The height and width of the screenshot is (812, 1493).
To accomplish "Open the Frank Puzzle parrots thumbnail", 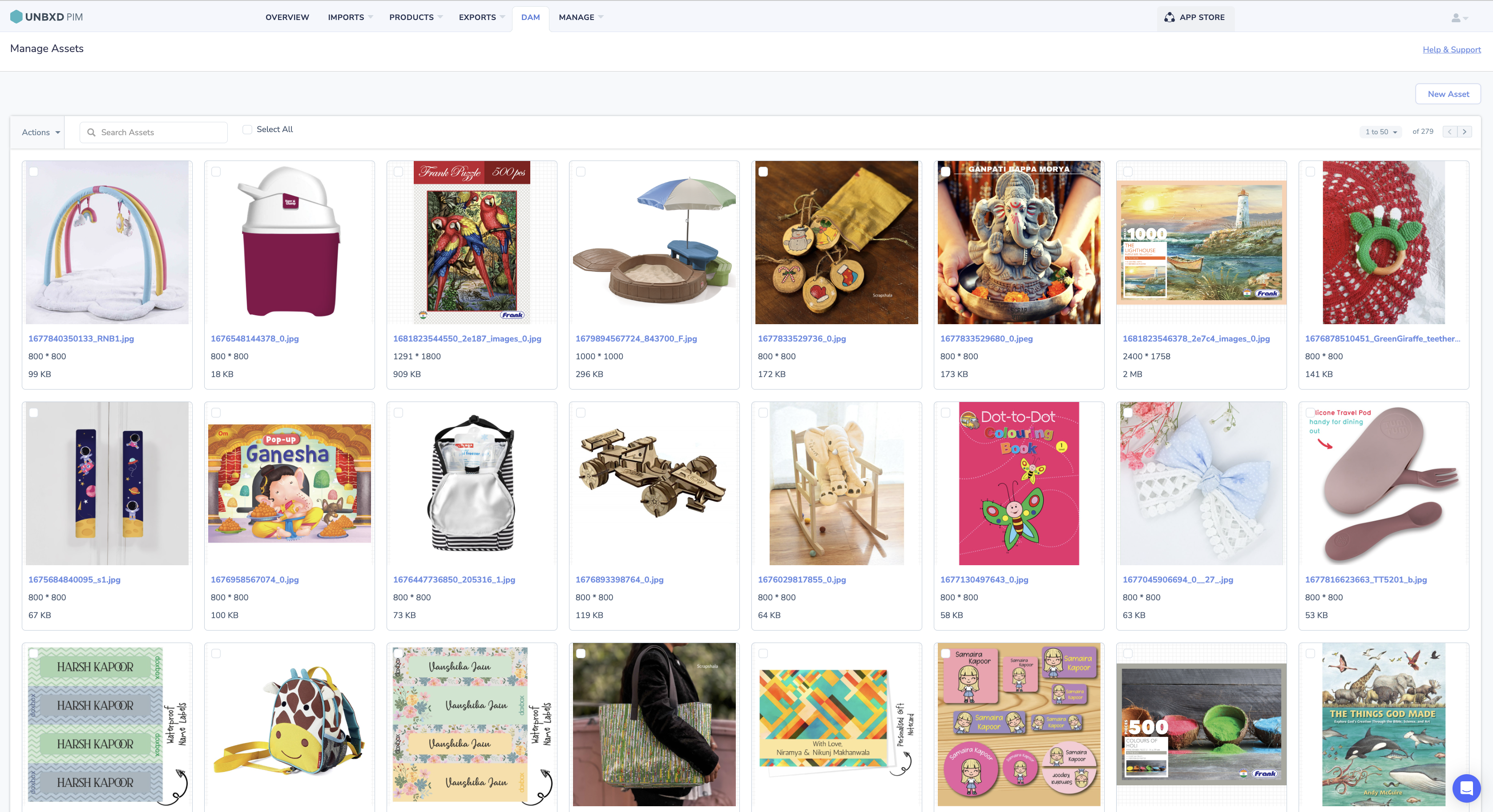I will [x=472, y=242].
